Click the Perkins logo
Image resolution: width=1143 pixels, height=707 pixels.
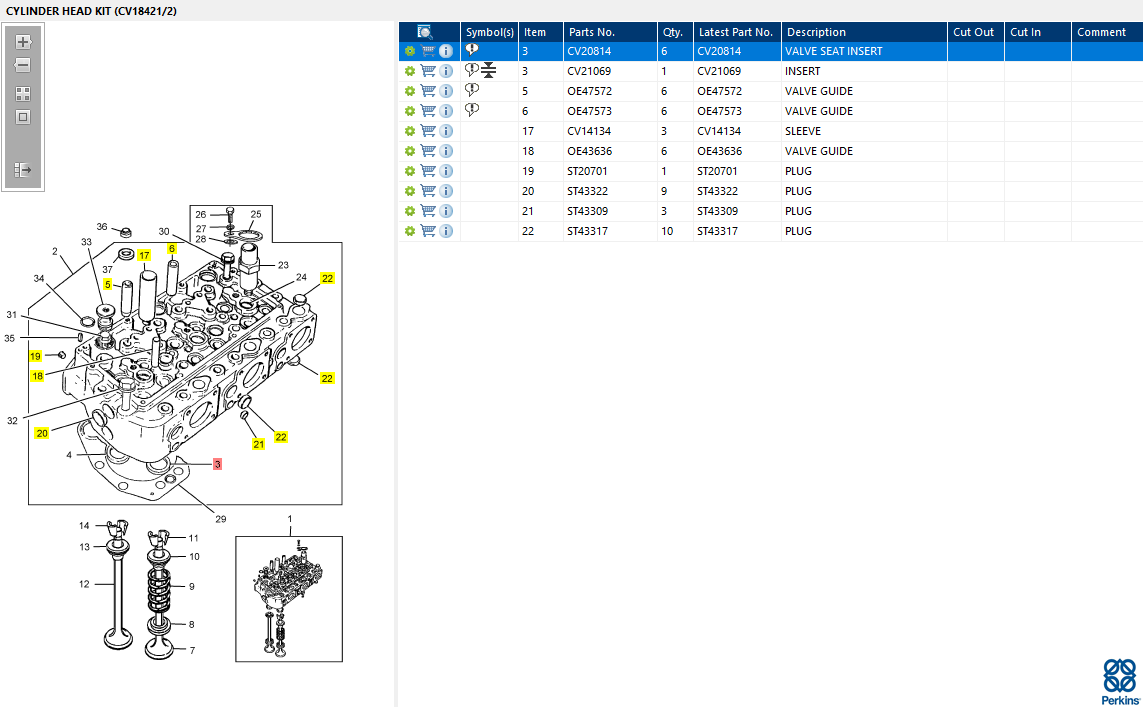[x=1120, y=682]
